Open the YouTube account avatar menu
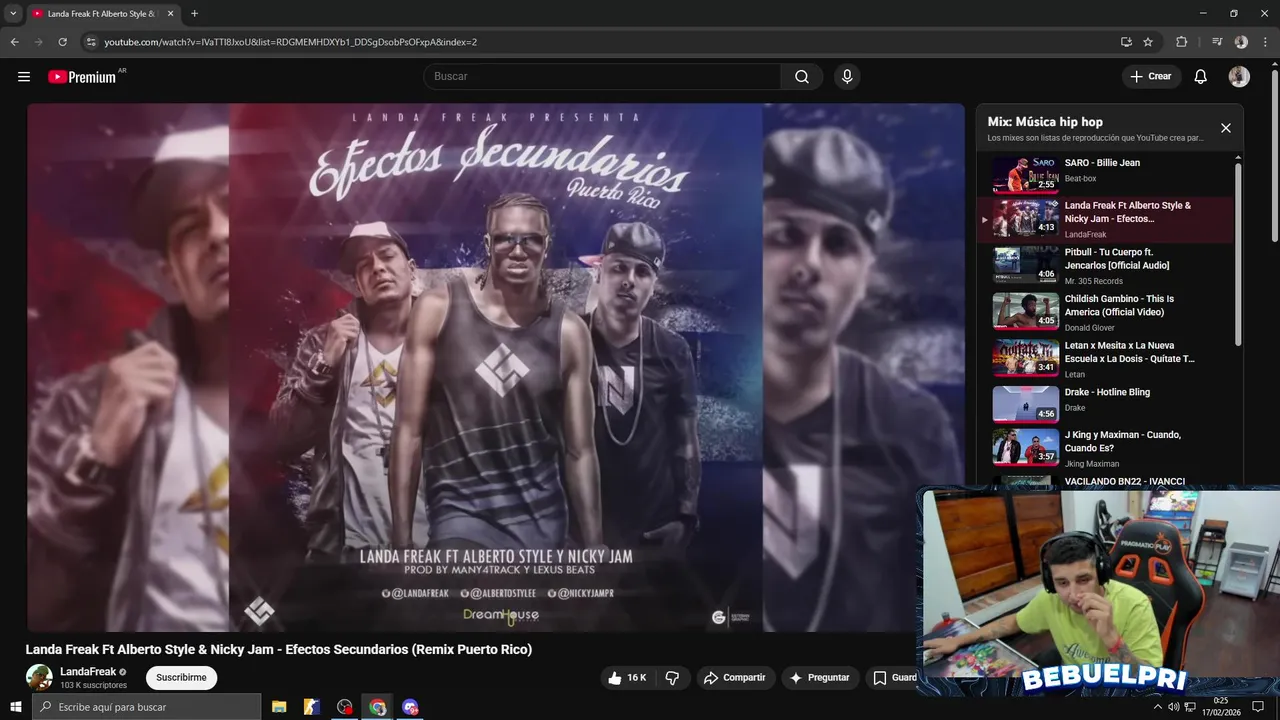The height and width of the screenshot is (720, 1280). pyautogui.click(x=1239, y=77)
